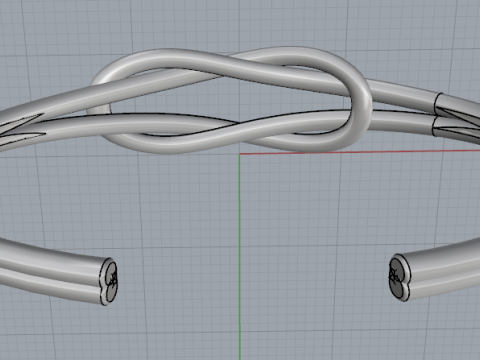Click the left bracelet end cap

(x=109, y=281)
